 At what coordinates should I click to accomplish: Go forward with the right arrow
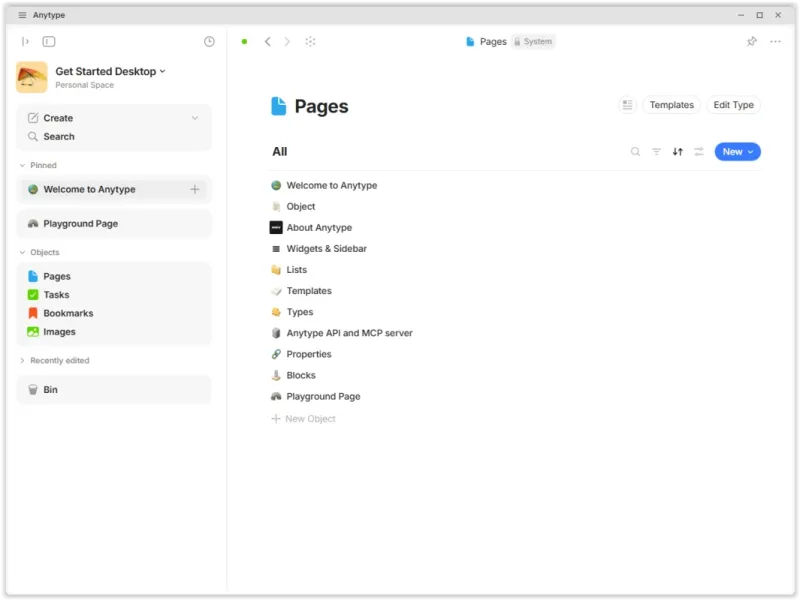point(287,41)
